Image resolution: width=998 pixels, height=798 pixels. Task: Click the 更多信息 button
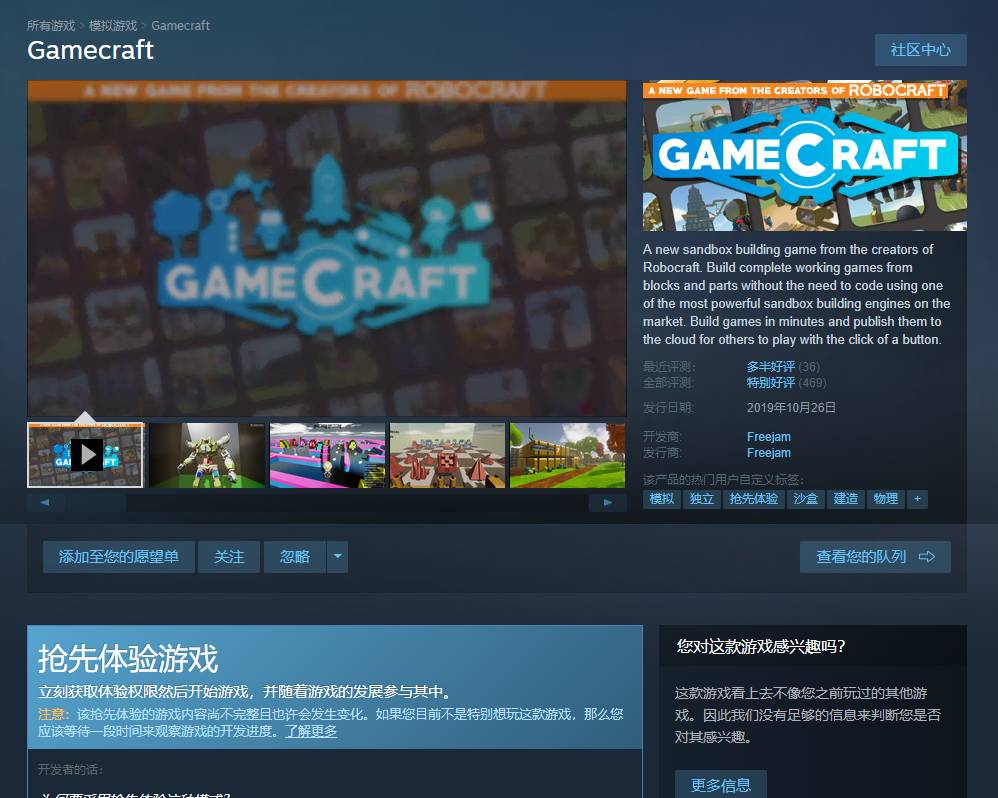720,785
